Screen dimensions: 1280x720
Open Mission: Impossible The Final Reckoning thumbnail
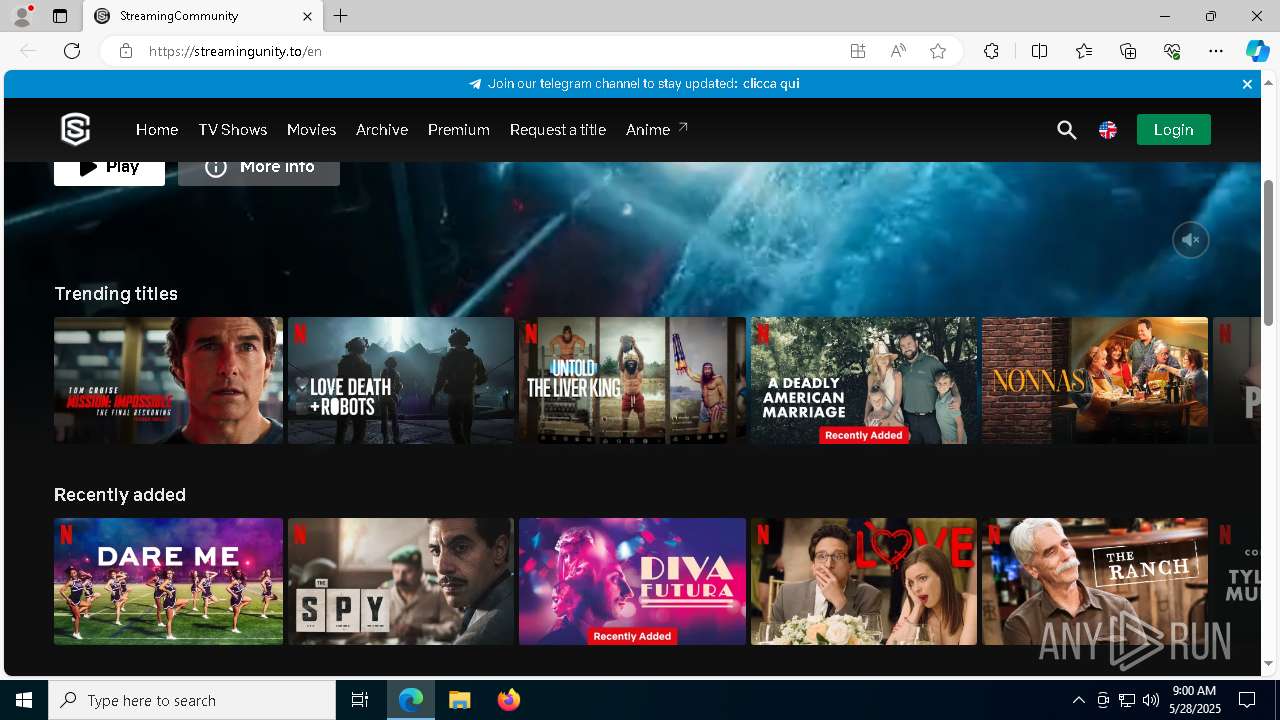(168, 380)
